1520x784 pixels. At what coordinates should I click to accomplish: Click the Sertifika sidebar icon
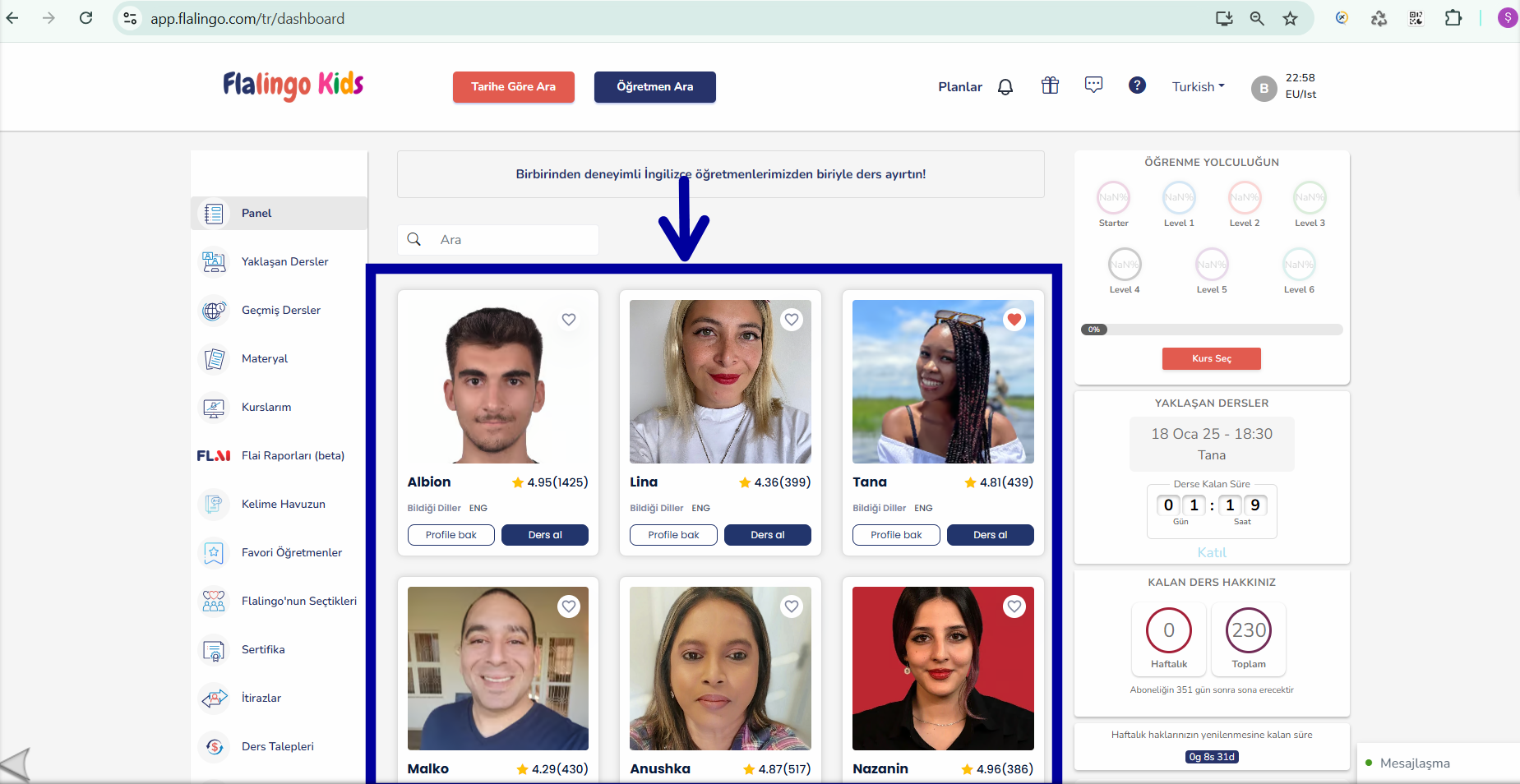(x=214, y=650)
